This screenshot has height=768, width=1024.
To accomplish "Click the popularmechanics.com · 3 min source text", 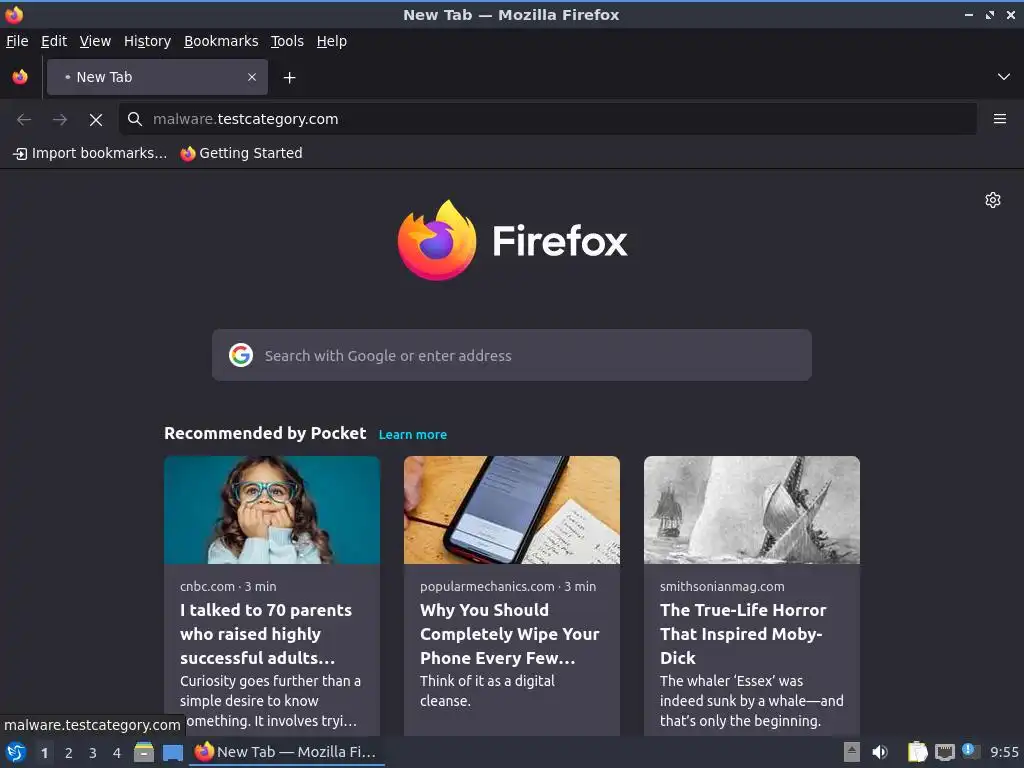I will (508, 586).
